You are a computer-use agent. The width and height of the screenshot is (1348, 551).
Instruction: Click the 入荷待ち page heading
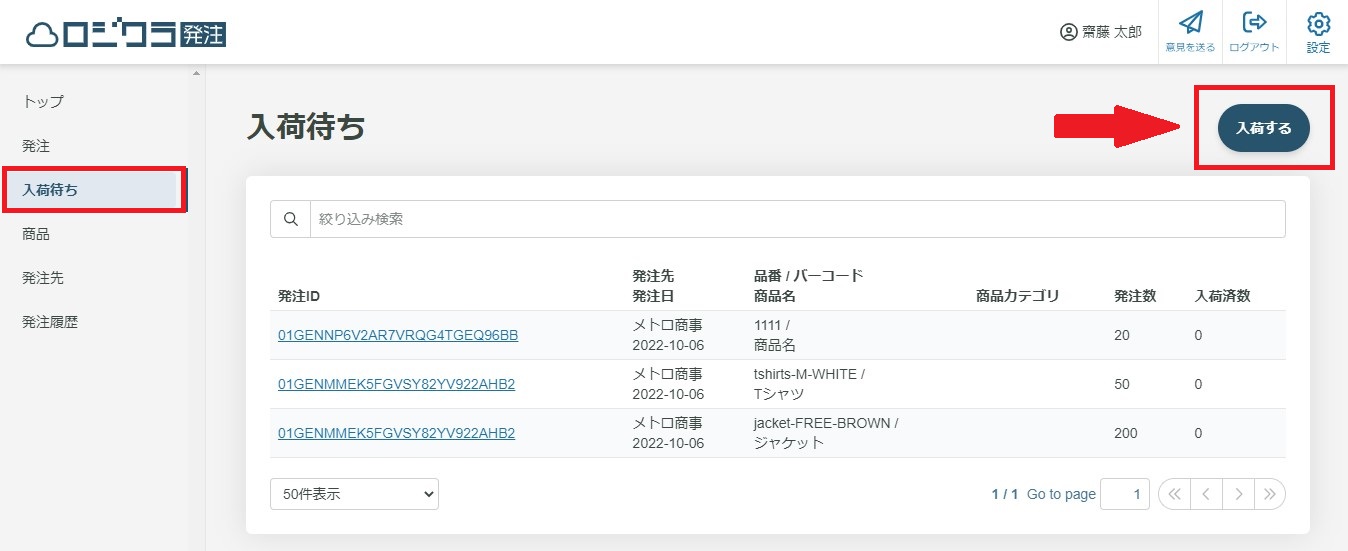[306, 128]
